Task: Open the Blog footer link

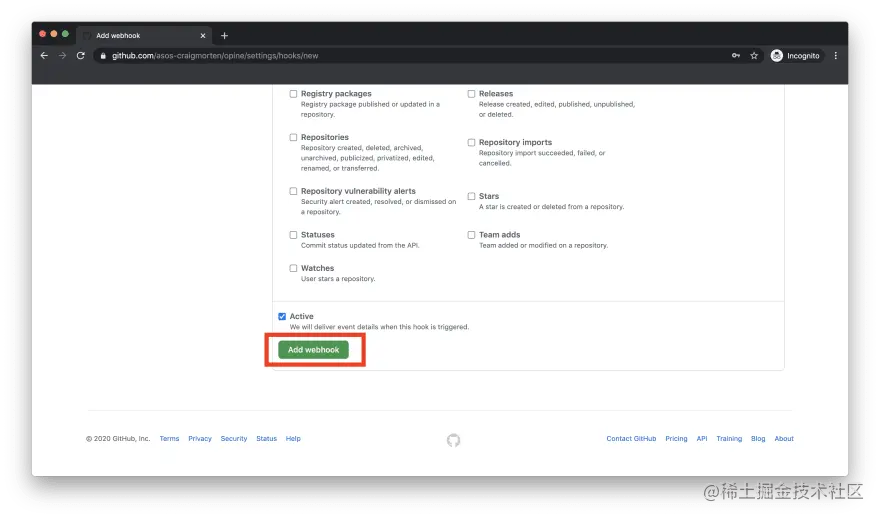Action: (x=758, y=439)
